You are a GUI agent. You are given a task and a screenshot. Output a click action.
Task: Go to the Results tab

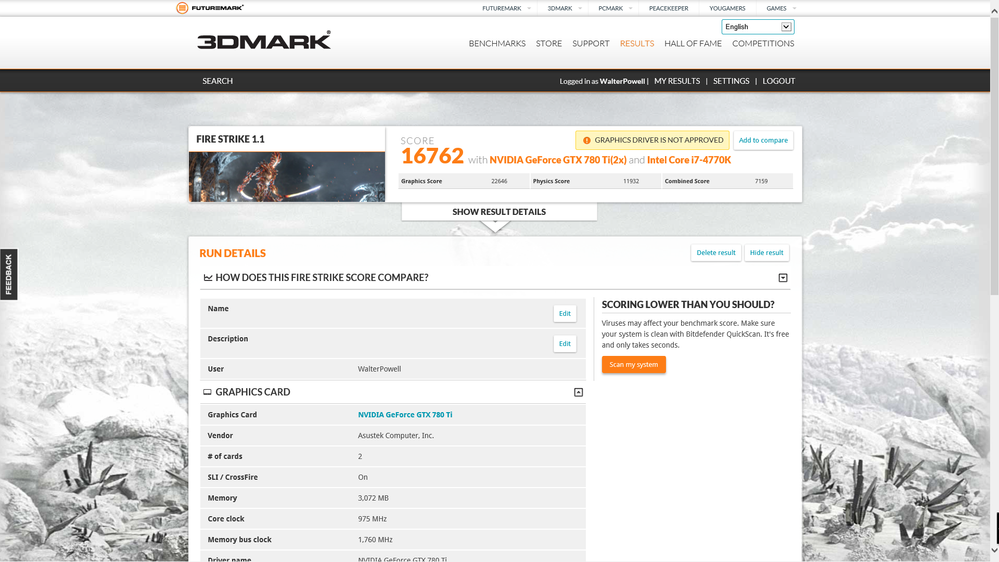(636, 43)
